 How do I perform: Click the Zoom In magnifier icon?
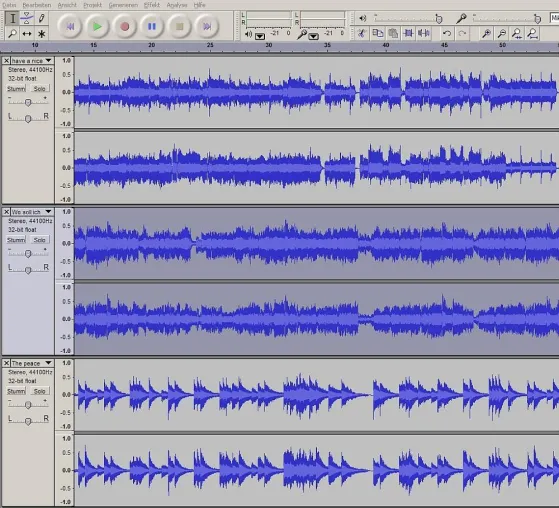pyautogui.click(x=486, y=33)
